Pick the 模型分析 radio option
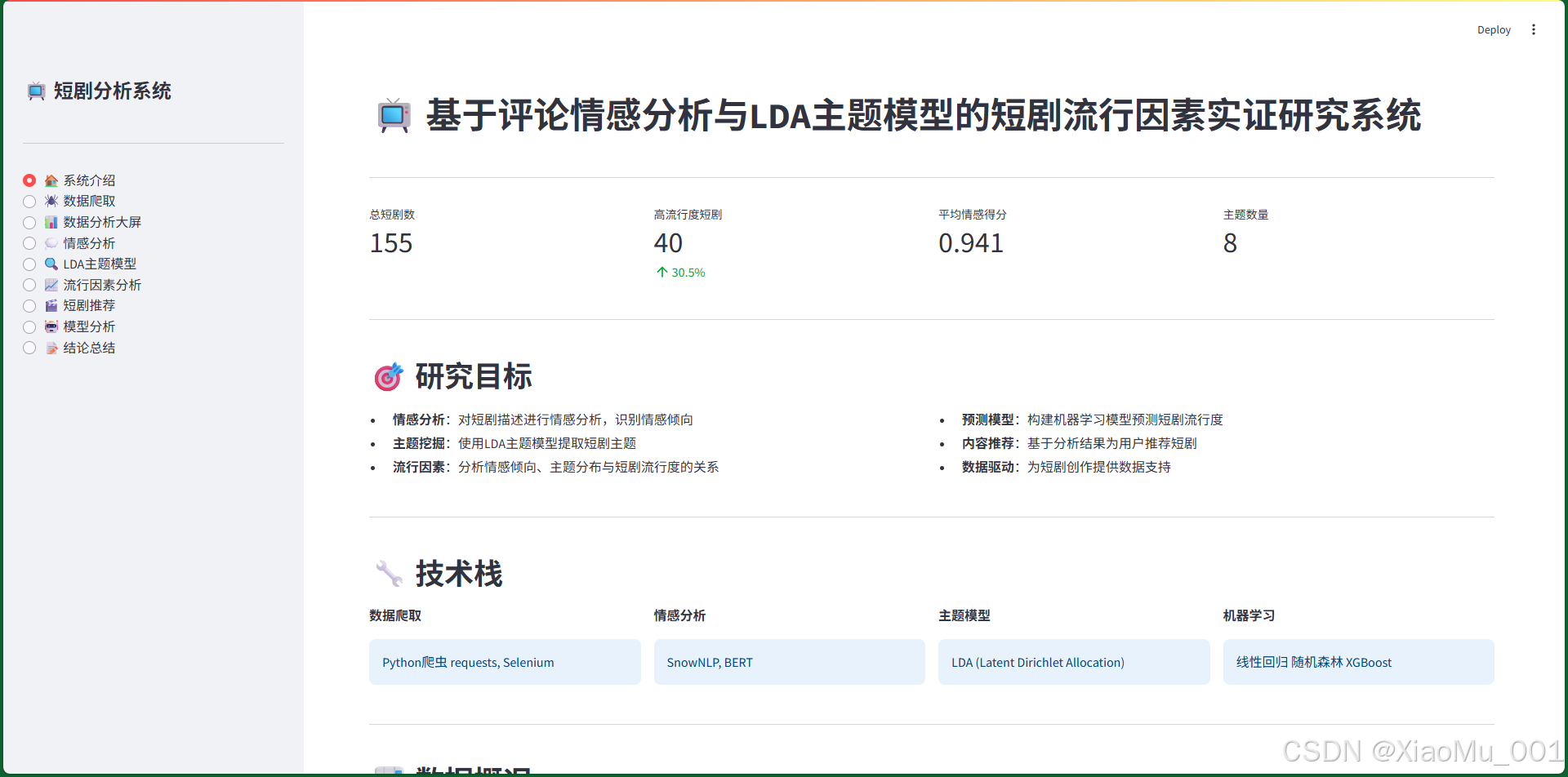This screenshot has width=1568, height=777. click(29, 326)
